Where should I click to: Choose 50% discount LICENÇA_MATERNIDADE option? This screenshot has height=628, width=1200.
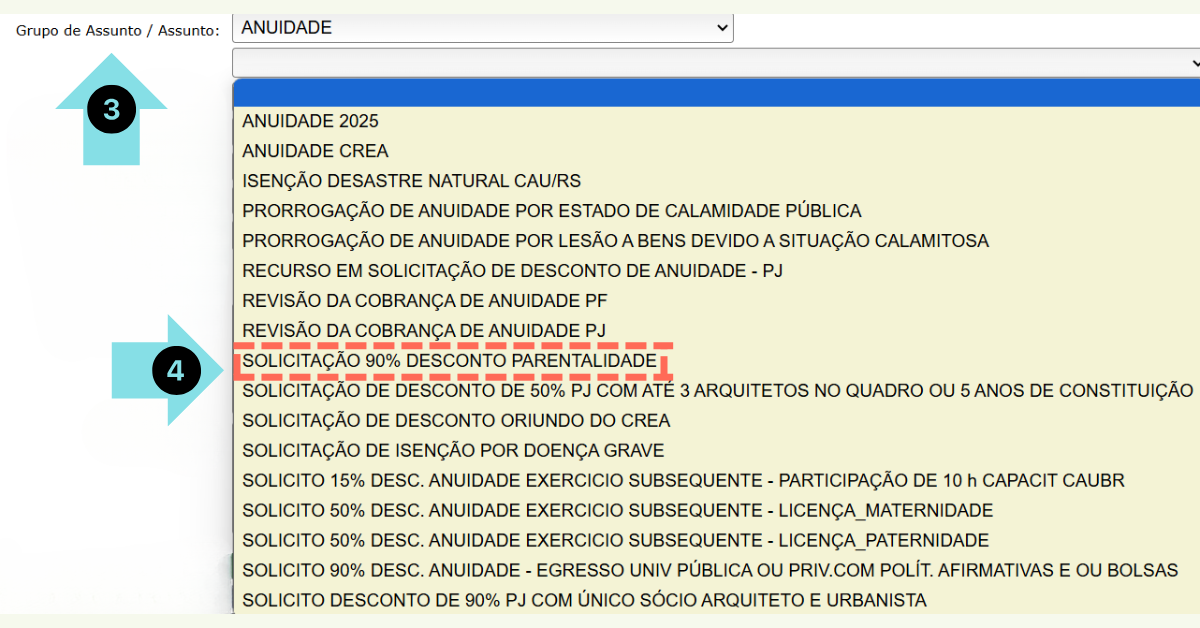point(617,510)
